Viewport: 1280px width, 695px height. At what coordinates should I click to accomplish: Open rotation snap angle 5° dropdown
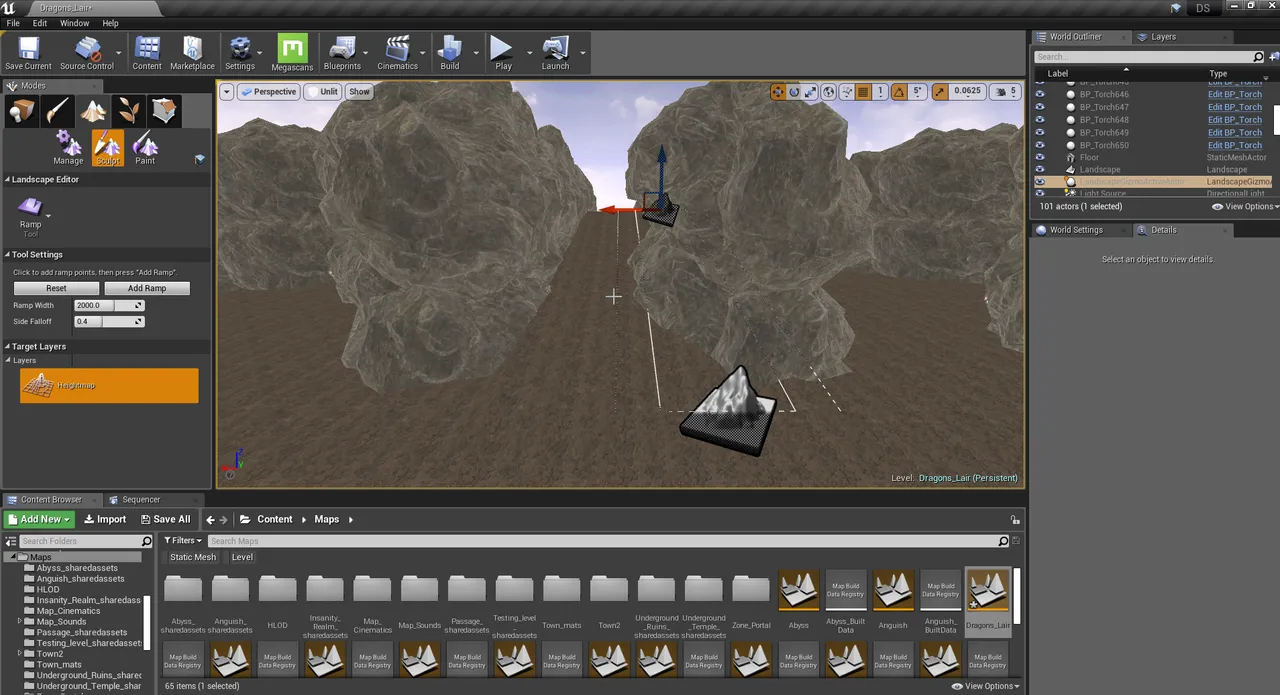[x=917, y=92]
